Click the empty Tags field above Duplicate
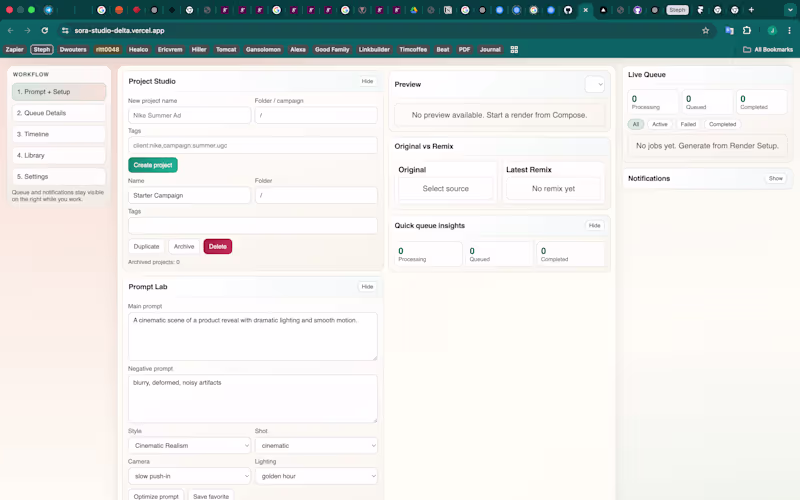Image resolution: width=800 pixels, height=500 pixels. [253, 226]
